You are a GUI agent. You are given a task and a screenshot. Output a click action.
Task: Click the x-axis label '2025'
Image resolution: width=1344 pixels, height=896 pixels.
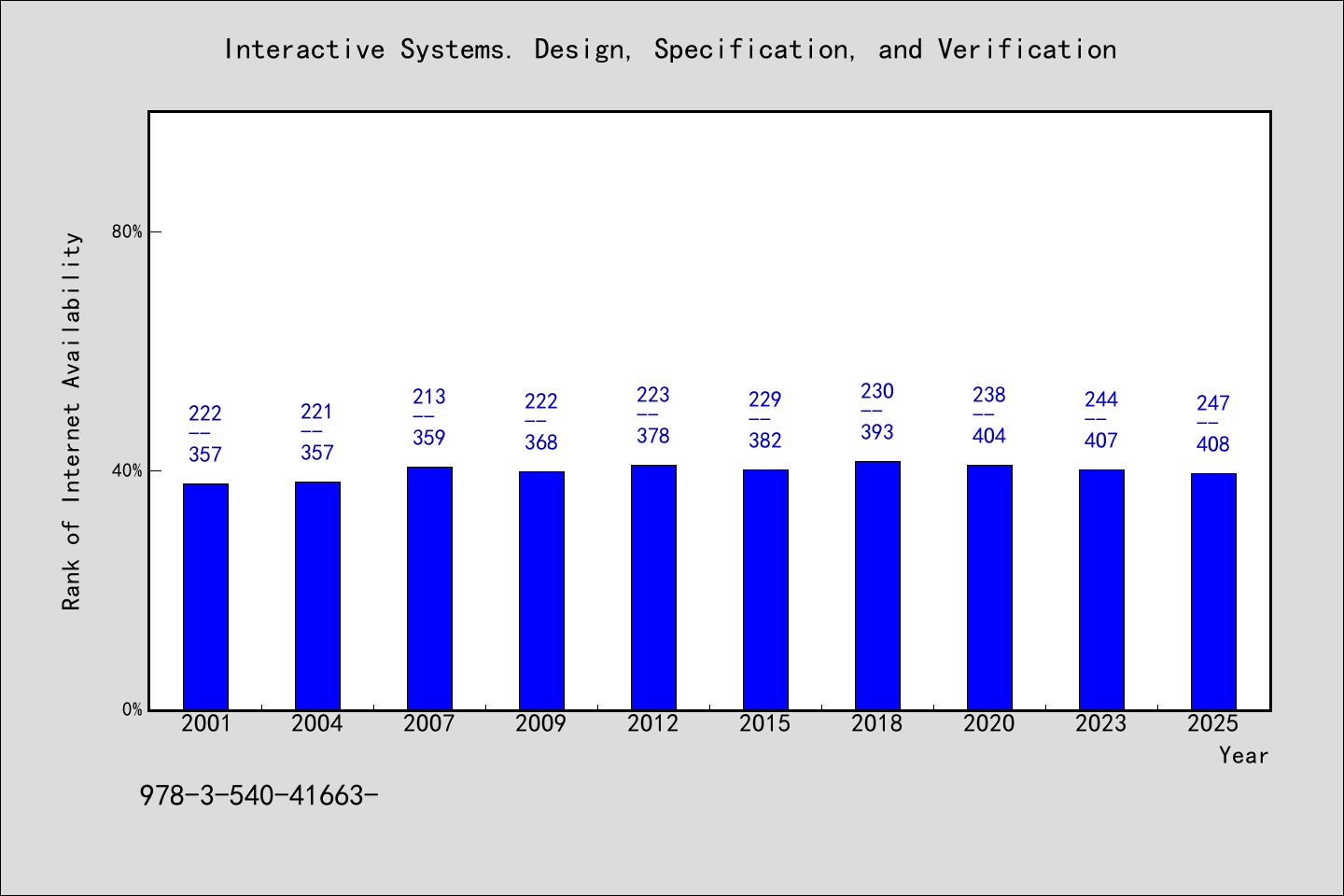(x=1213, y=723)
